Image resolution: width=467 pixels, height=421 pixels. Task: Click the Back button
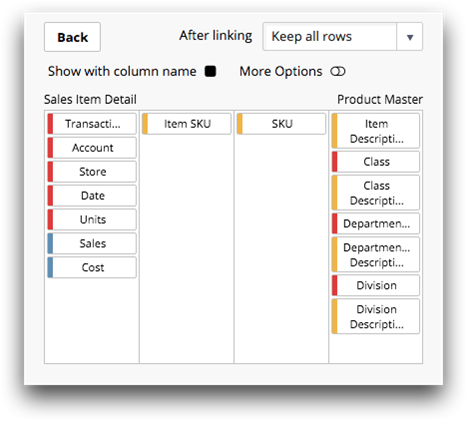coord(72,37)
